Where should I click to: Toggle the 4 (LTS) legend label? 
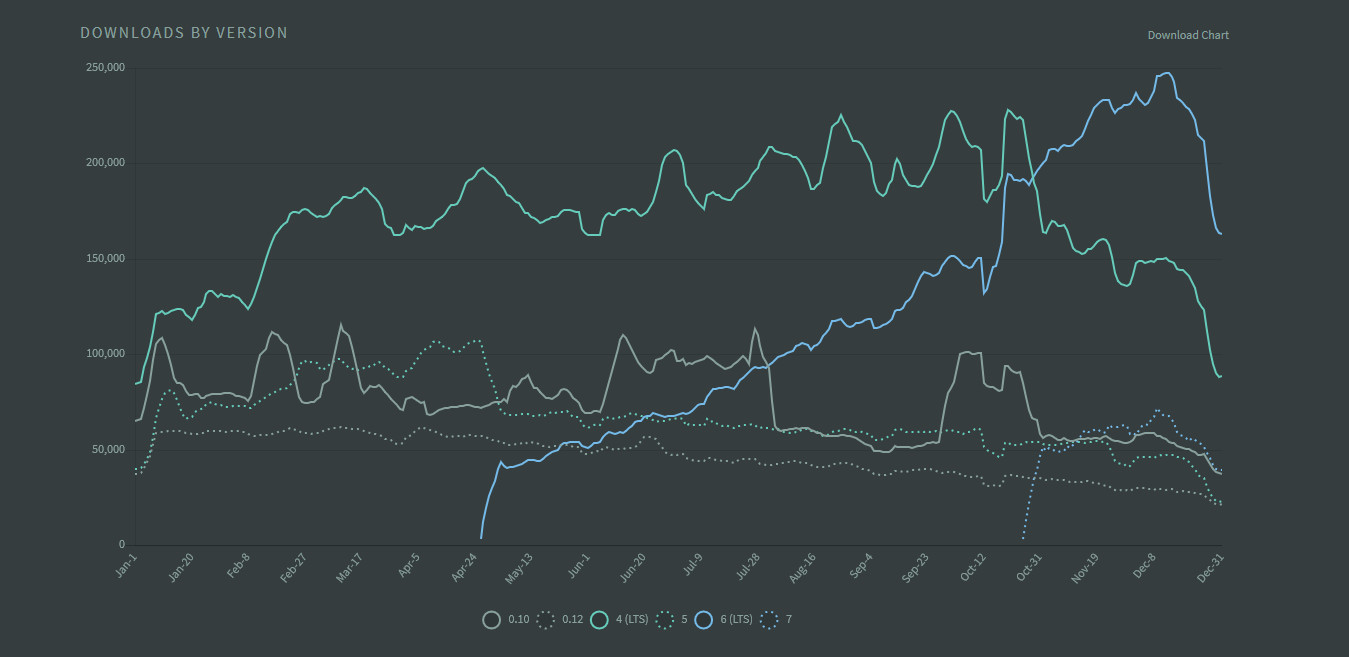[631, 620]
